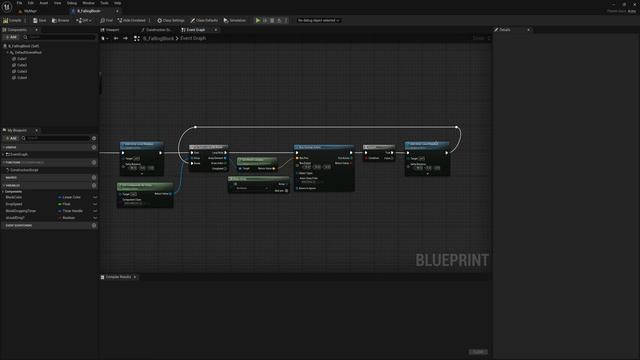Open Class Settings

[171, 20]
